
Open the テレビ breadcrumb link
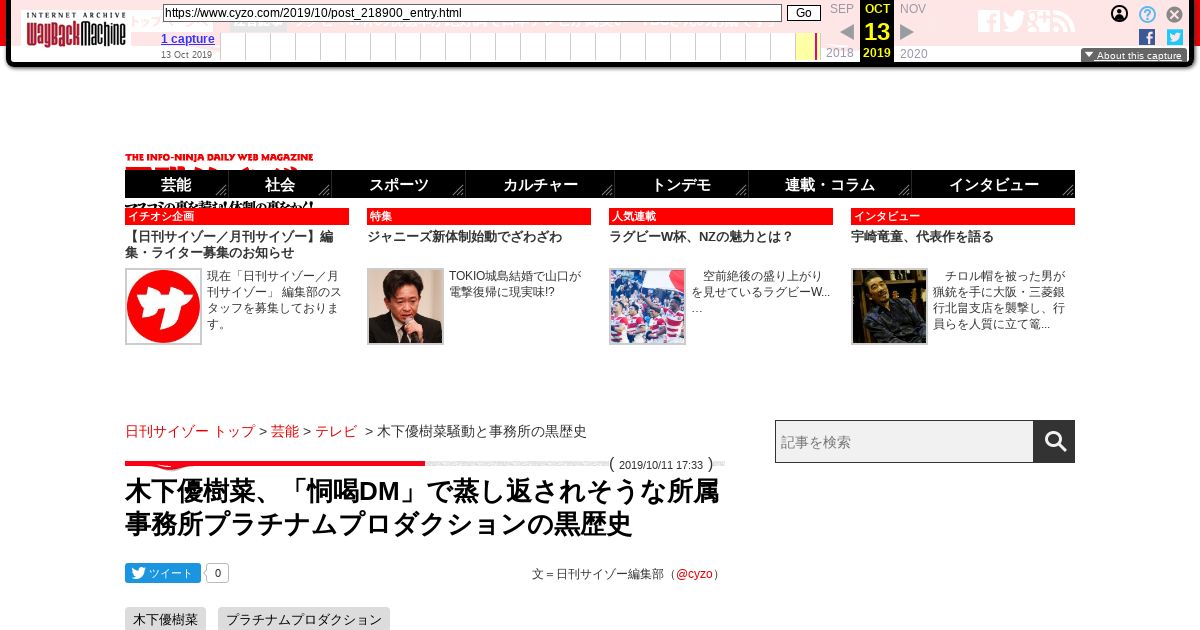pos(336,431)
